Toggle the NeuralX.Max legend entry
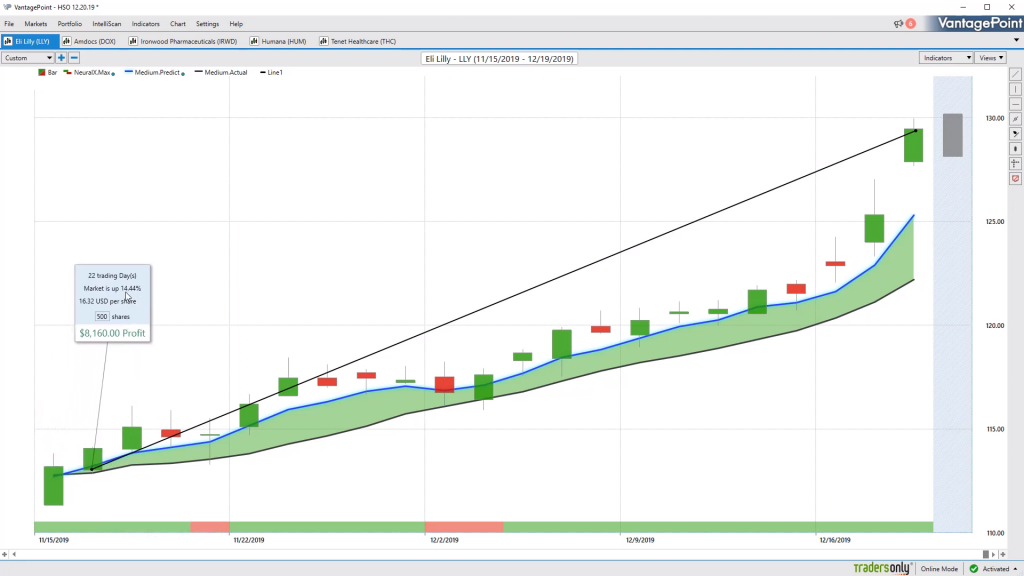This screenshot has width=1024, height=576. click(87, 72)
